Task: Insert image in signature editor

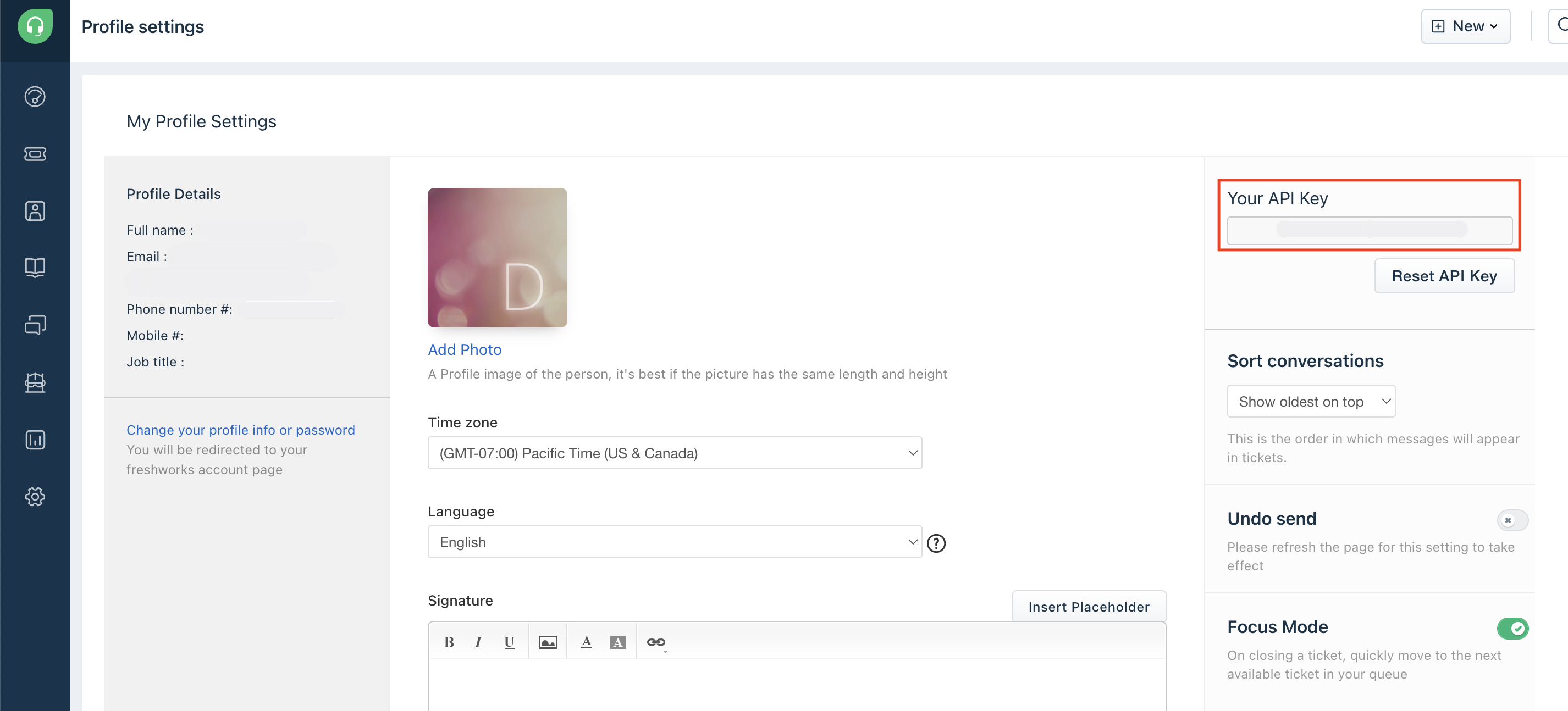Action: tap(547, 642)
